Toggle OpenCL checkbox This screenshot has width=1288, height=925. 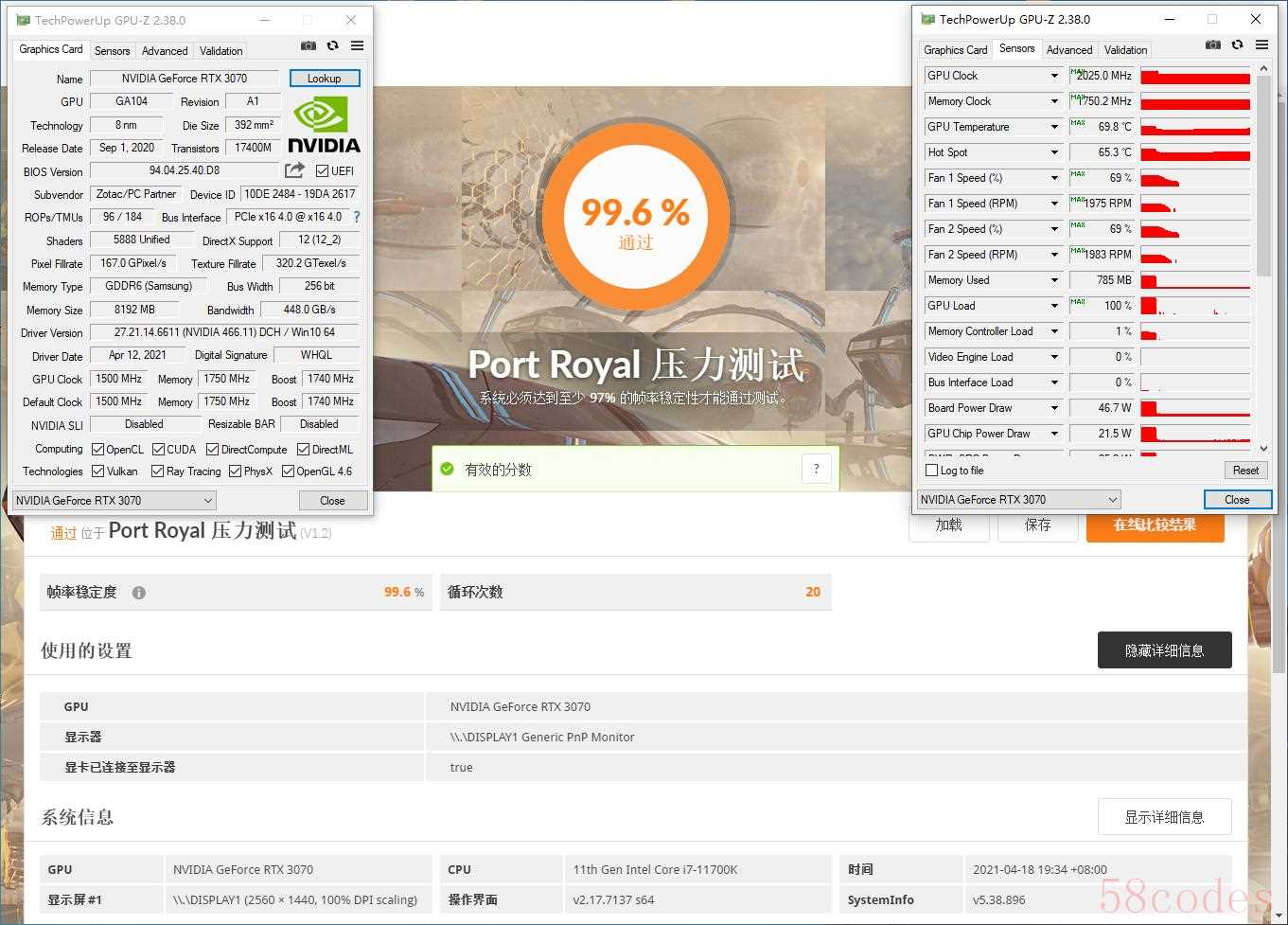97,449
